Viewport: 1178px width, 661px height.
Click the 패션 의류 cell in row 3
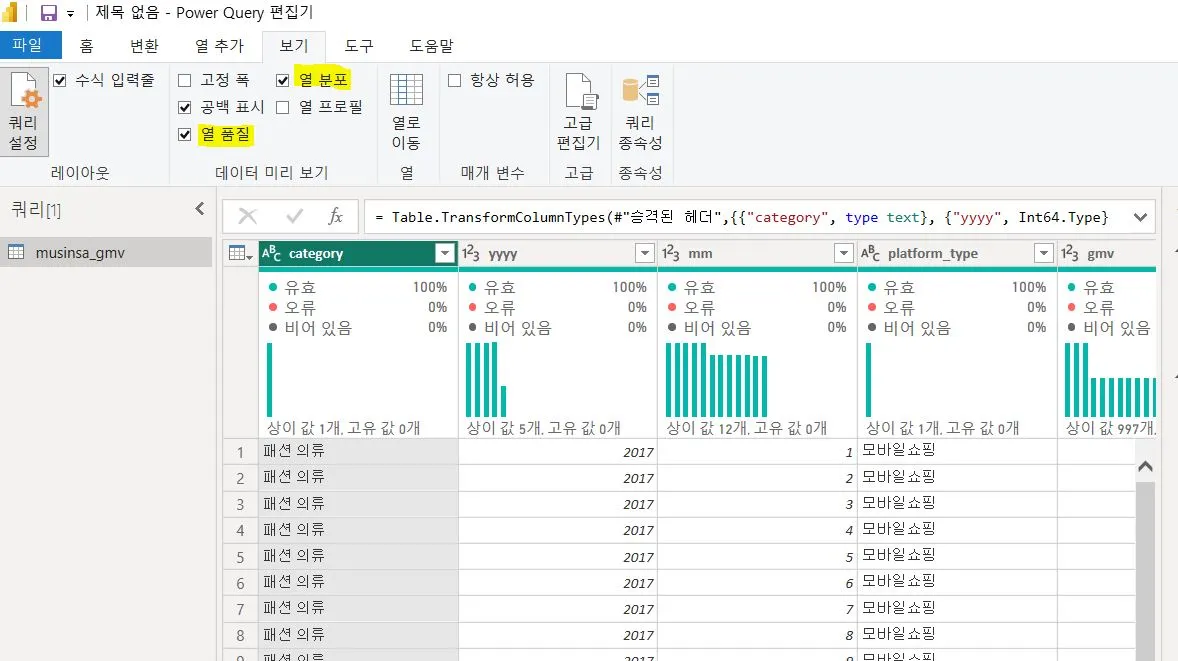358,504
